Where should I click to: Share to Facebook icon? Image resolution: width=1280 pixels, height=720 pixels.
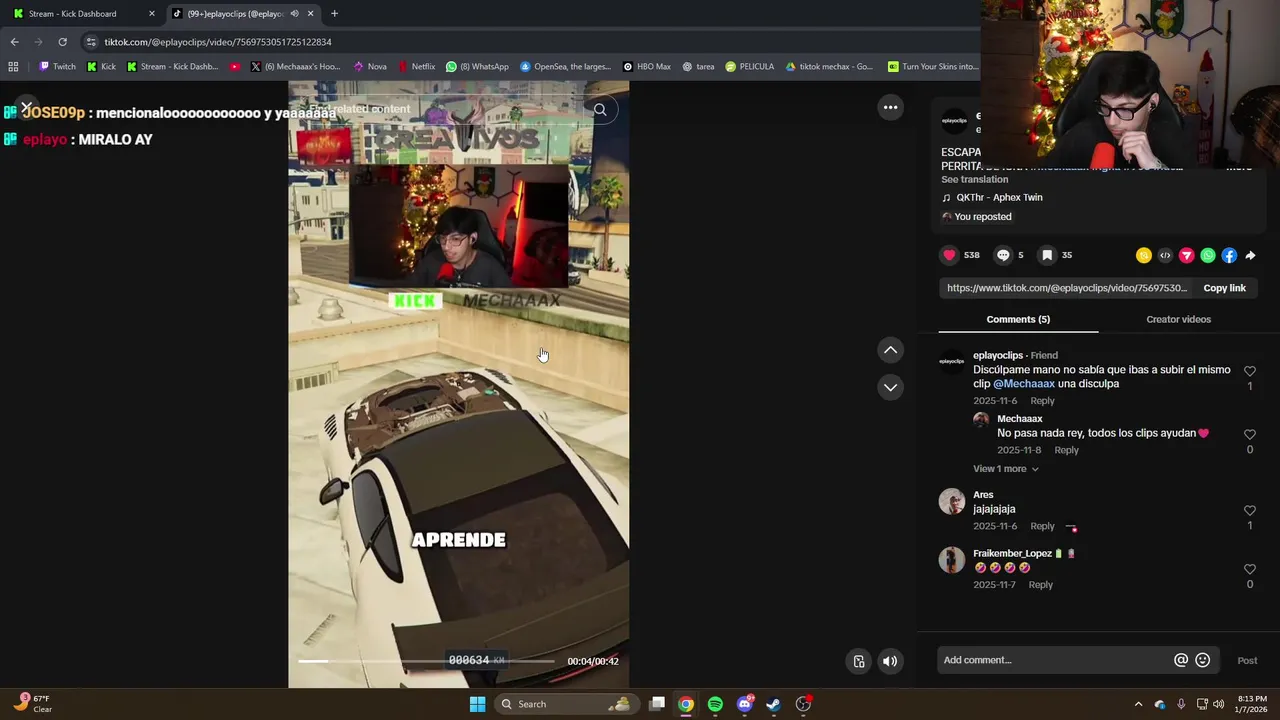tap(1229, 256)
